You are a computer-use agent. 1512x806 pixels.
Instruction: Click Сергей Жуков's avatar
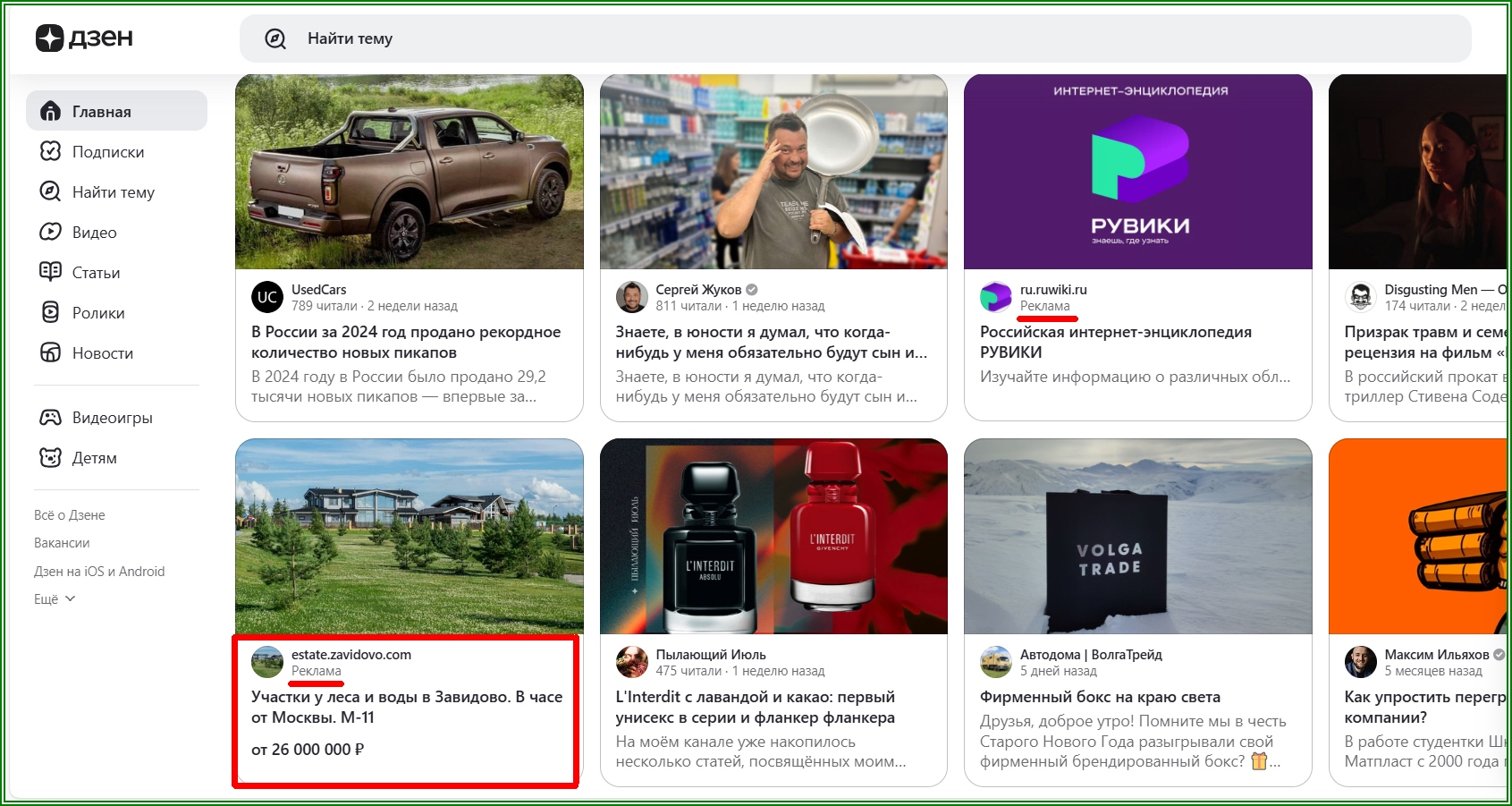(x=631, y=297)
